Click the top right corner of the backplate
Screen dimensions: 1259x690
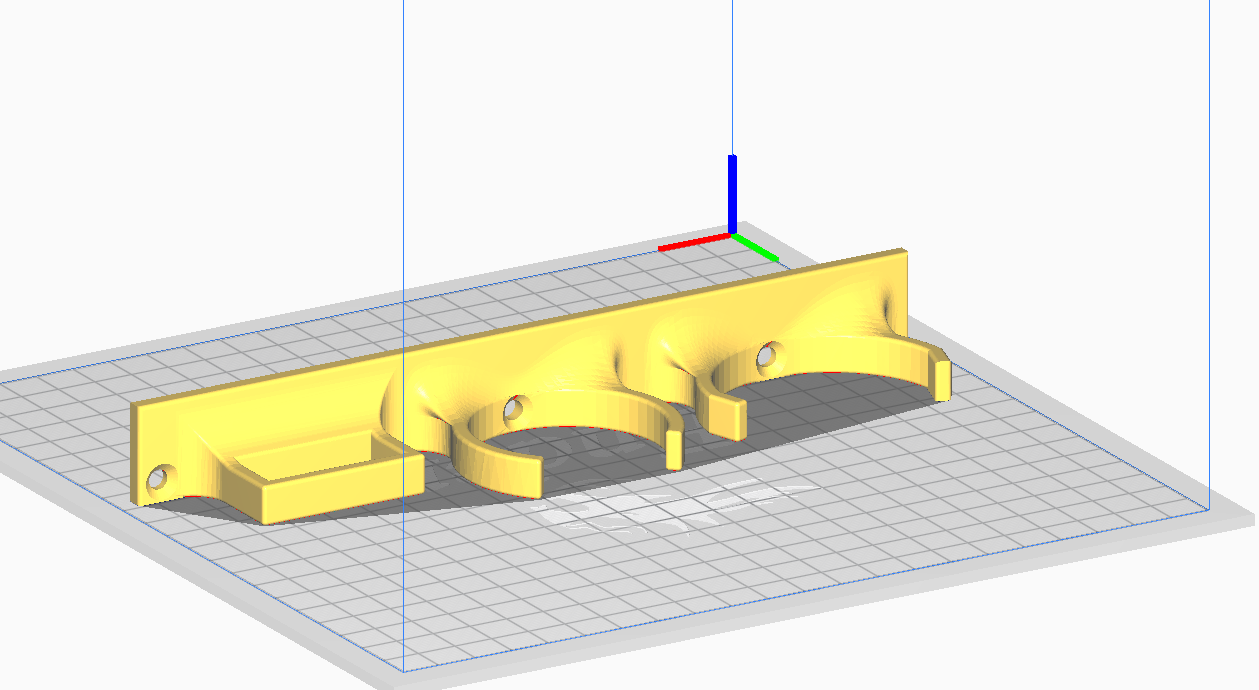coord(903,254)
